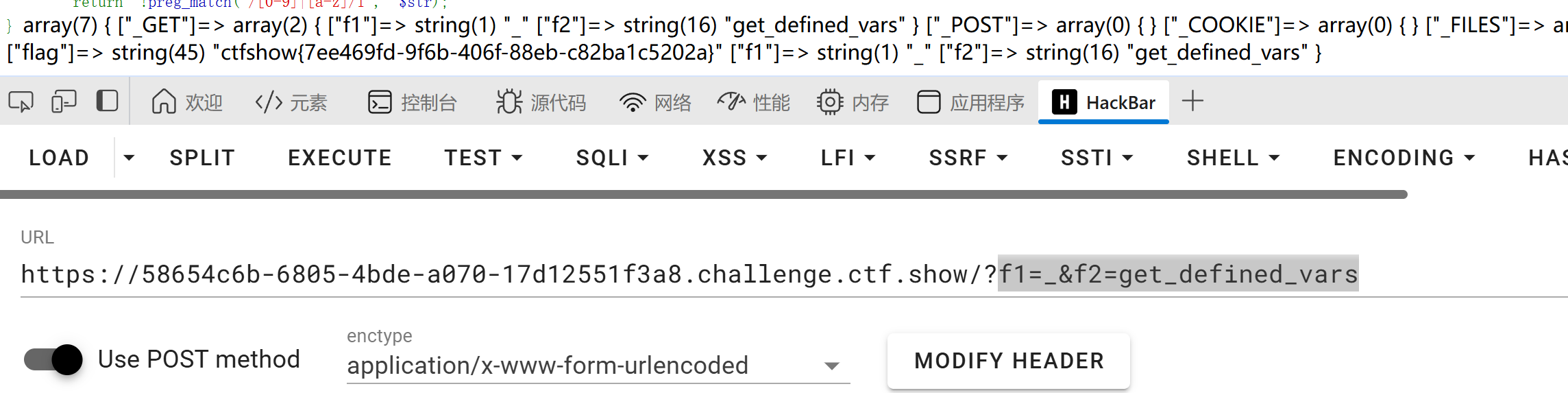Screen dimensions: 1568x393
Task: Open the Performance gauge tab
Action: (753, 102)
